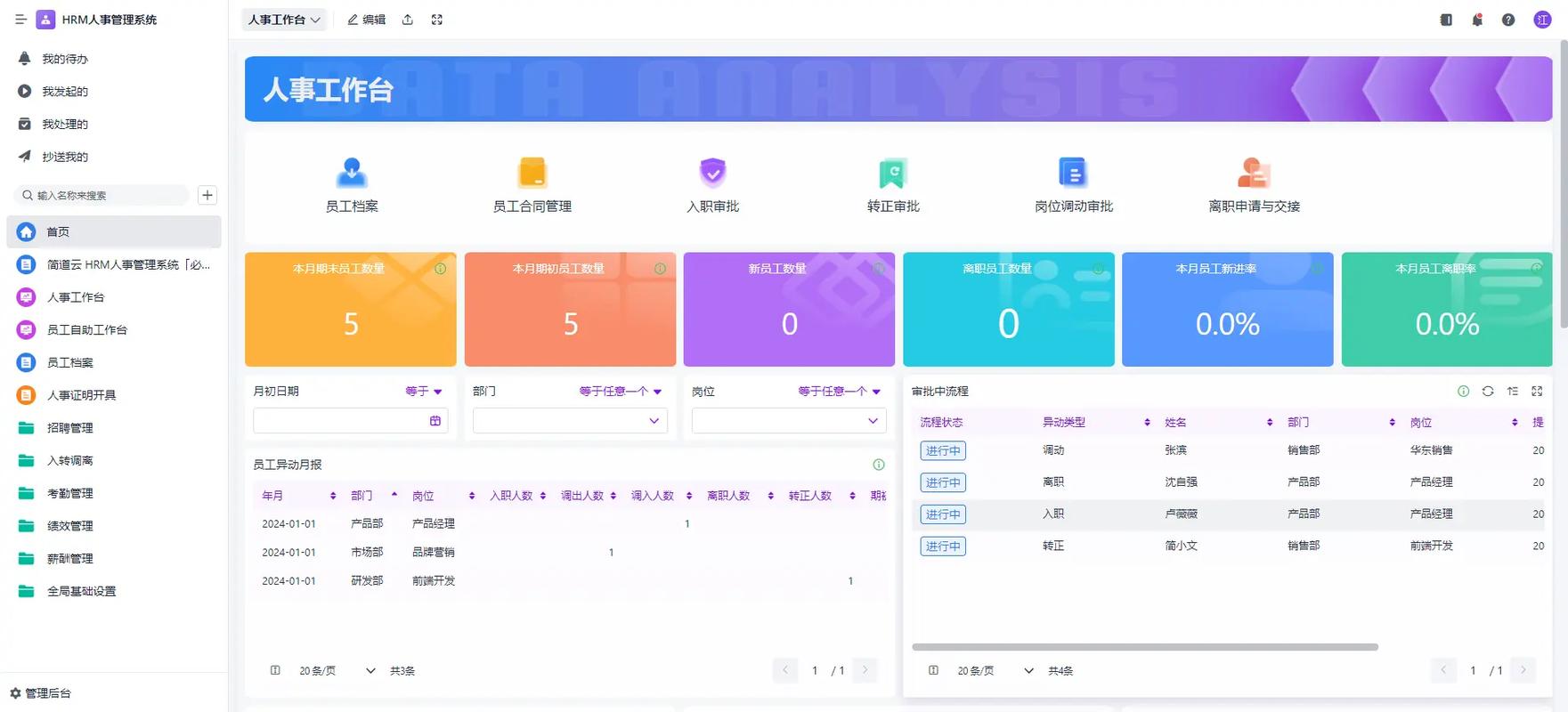Toggle fullscreen for 审批中流程 panel
Viewport: 1568px width, 712px height.
(x=1537, y=392)
